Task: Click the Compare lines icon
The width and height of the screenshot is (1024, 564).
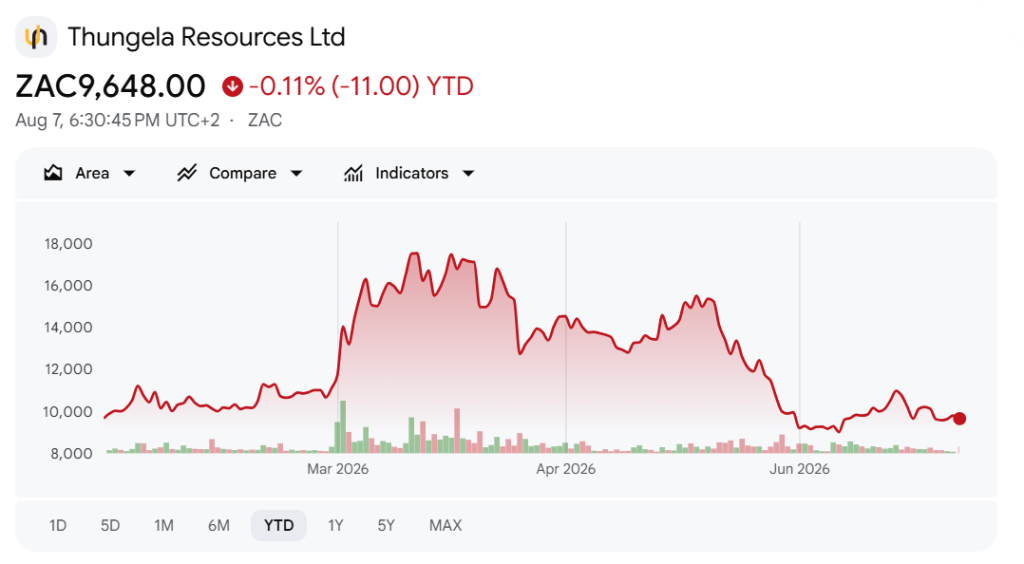Action: pos(187,173)
